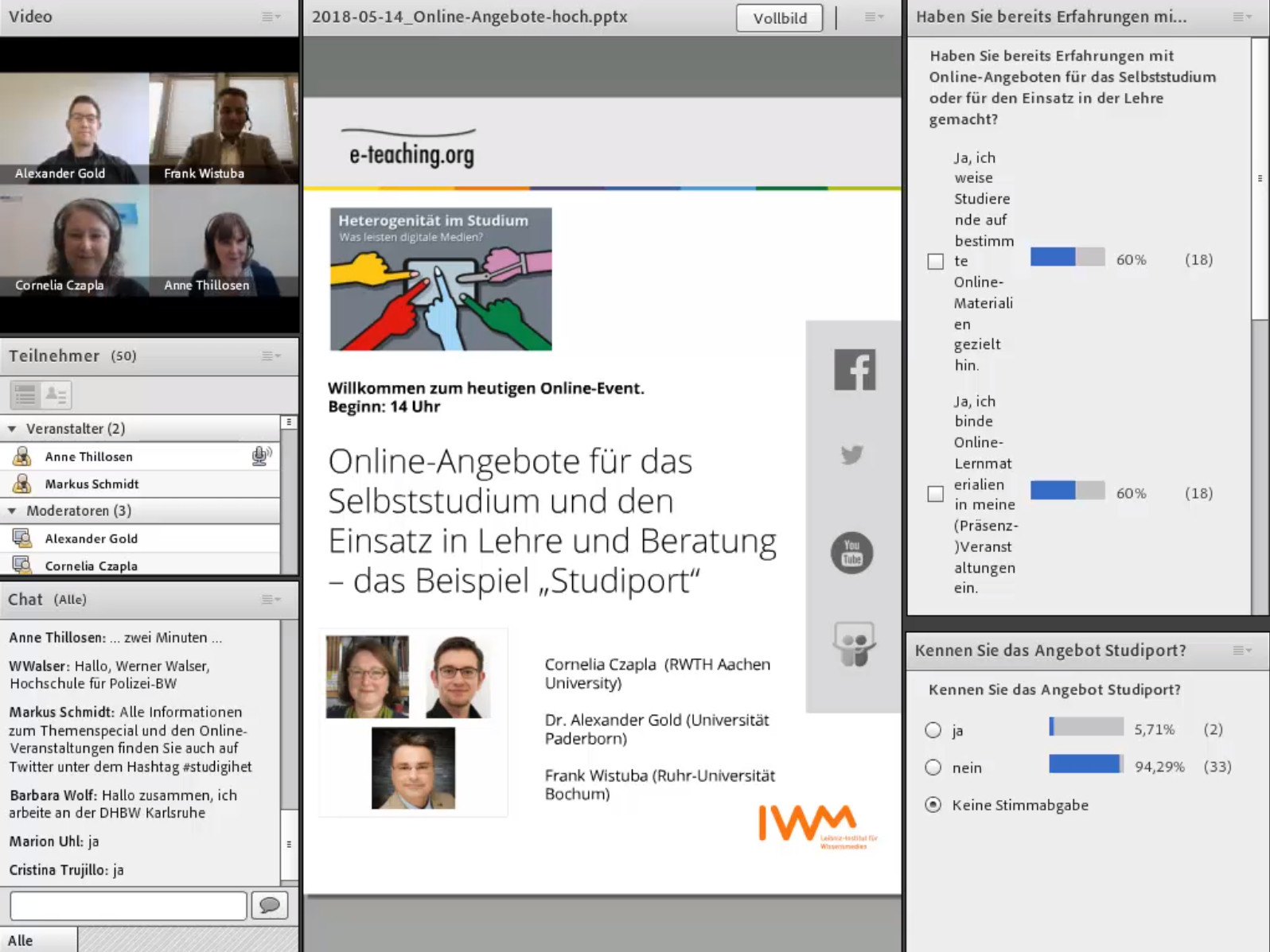Select Anne Thillosen in participant list
1270x952 pixels.
[140, 457]
